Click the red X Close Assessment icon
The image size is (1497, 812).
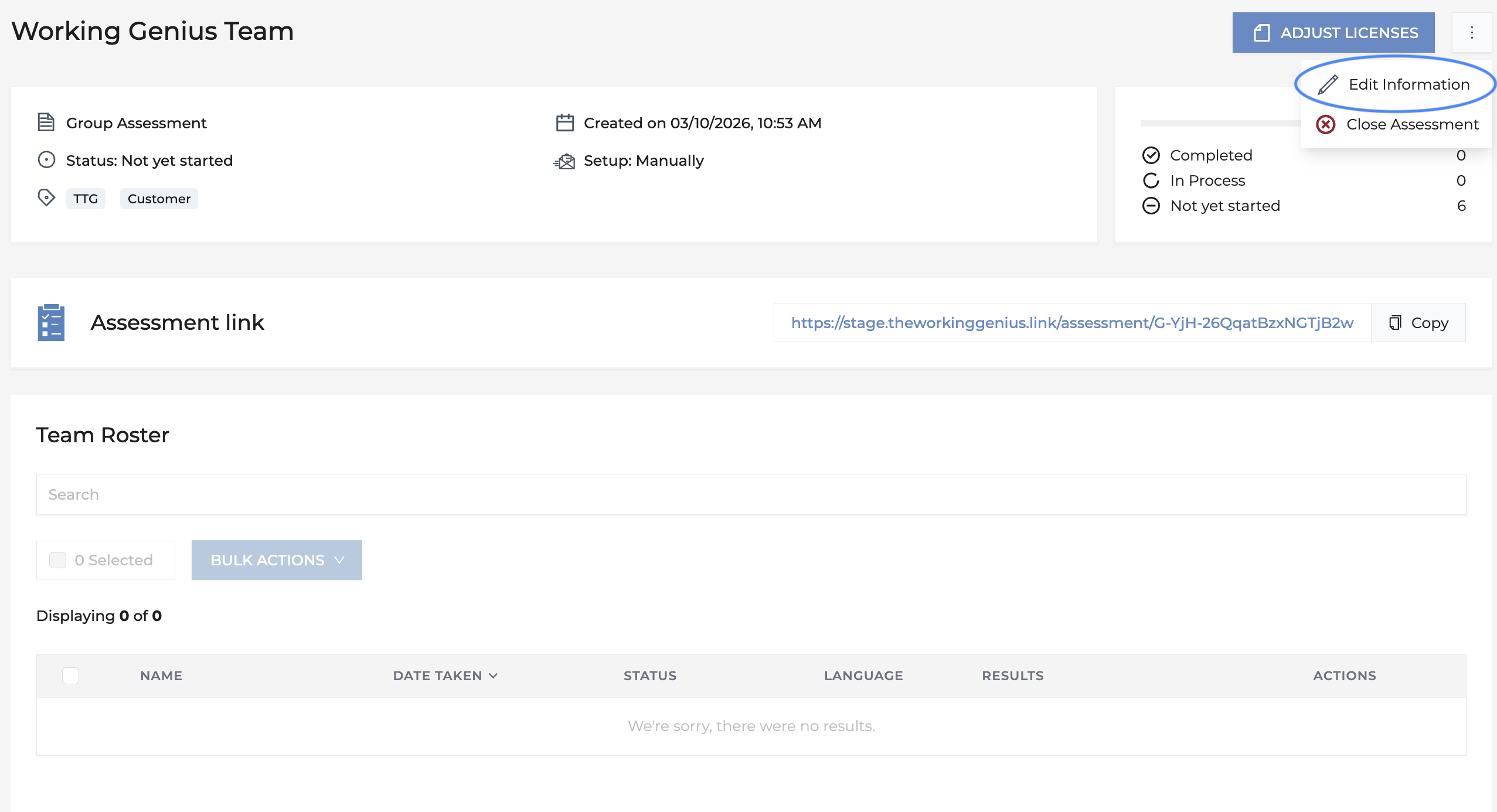coord(1325,124)
